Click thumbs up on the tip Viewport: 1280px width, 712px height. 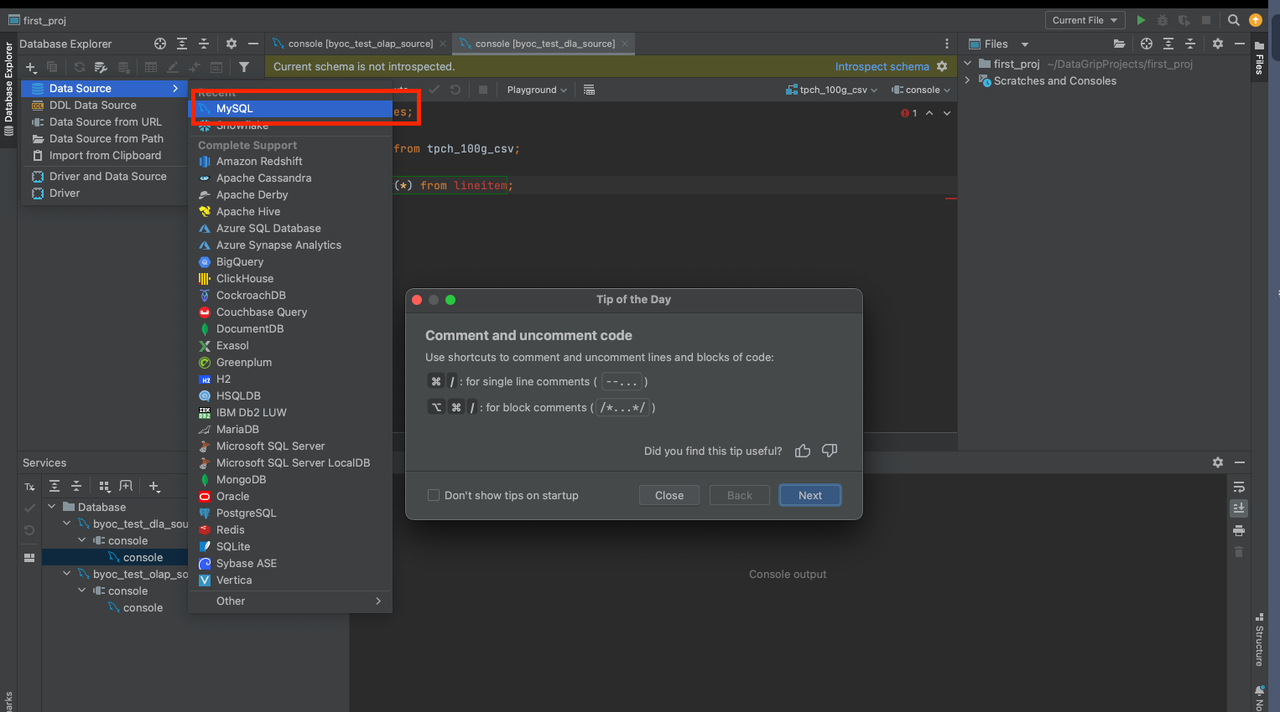[802, 451]
